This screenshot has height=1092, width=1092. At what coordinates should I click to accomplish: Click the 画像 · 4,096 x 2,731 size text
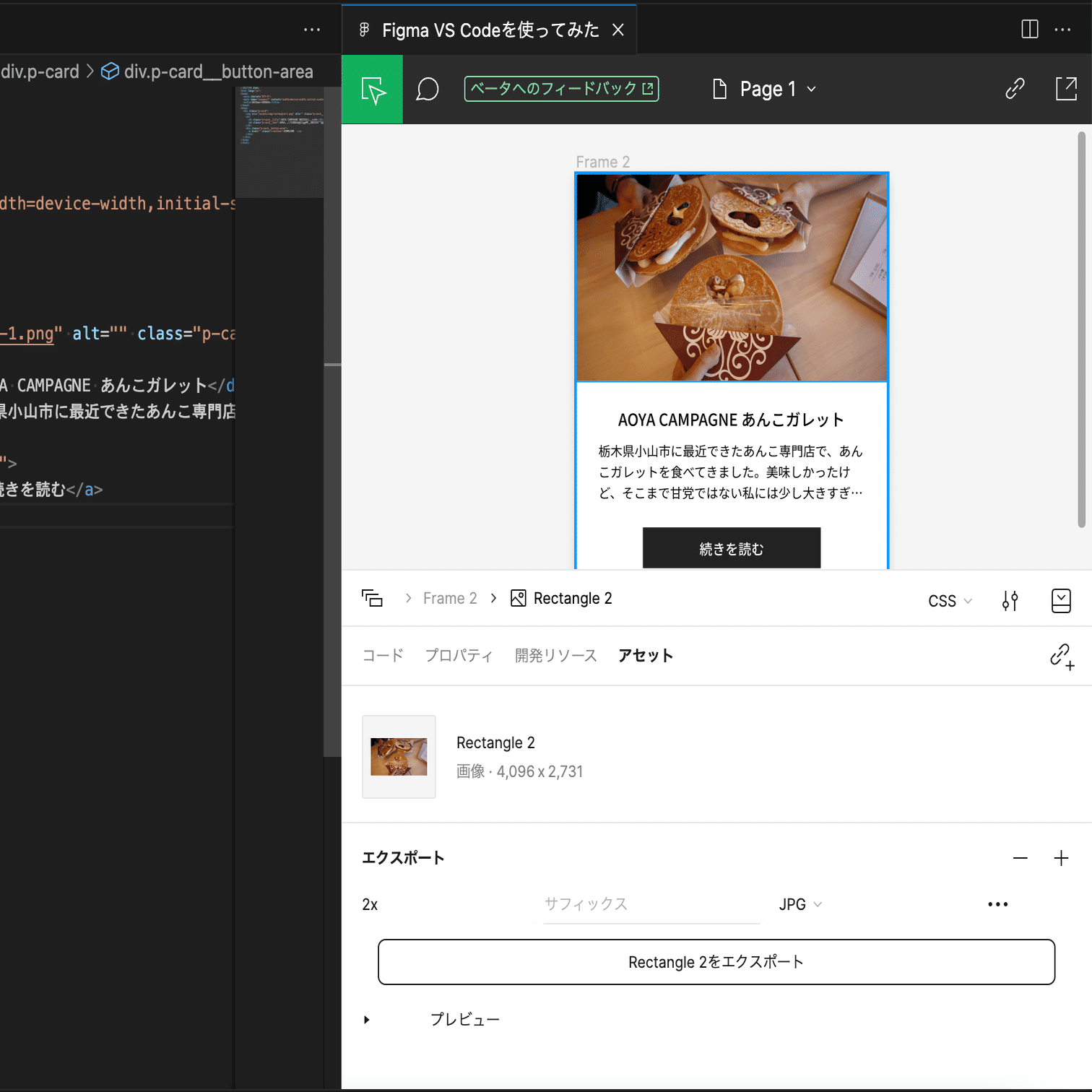click(519, 772)
